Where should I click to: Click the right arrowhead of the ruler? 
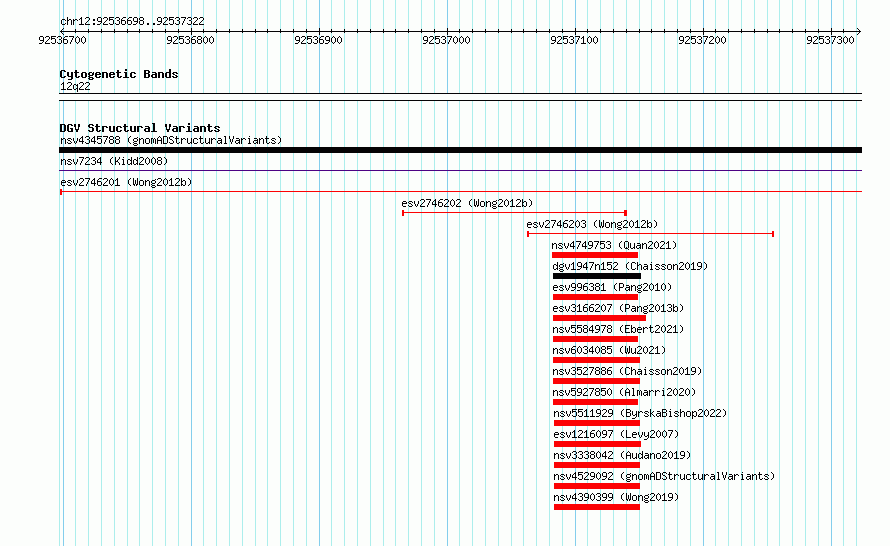(859, 31)
